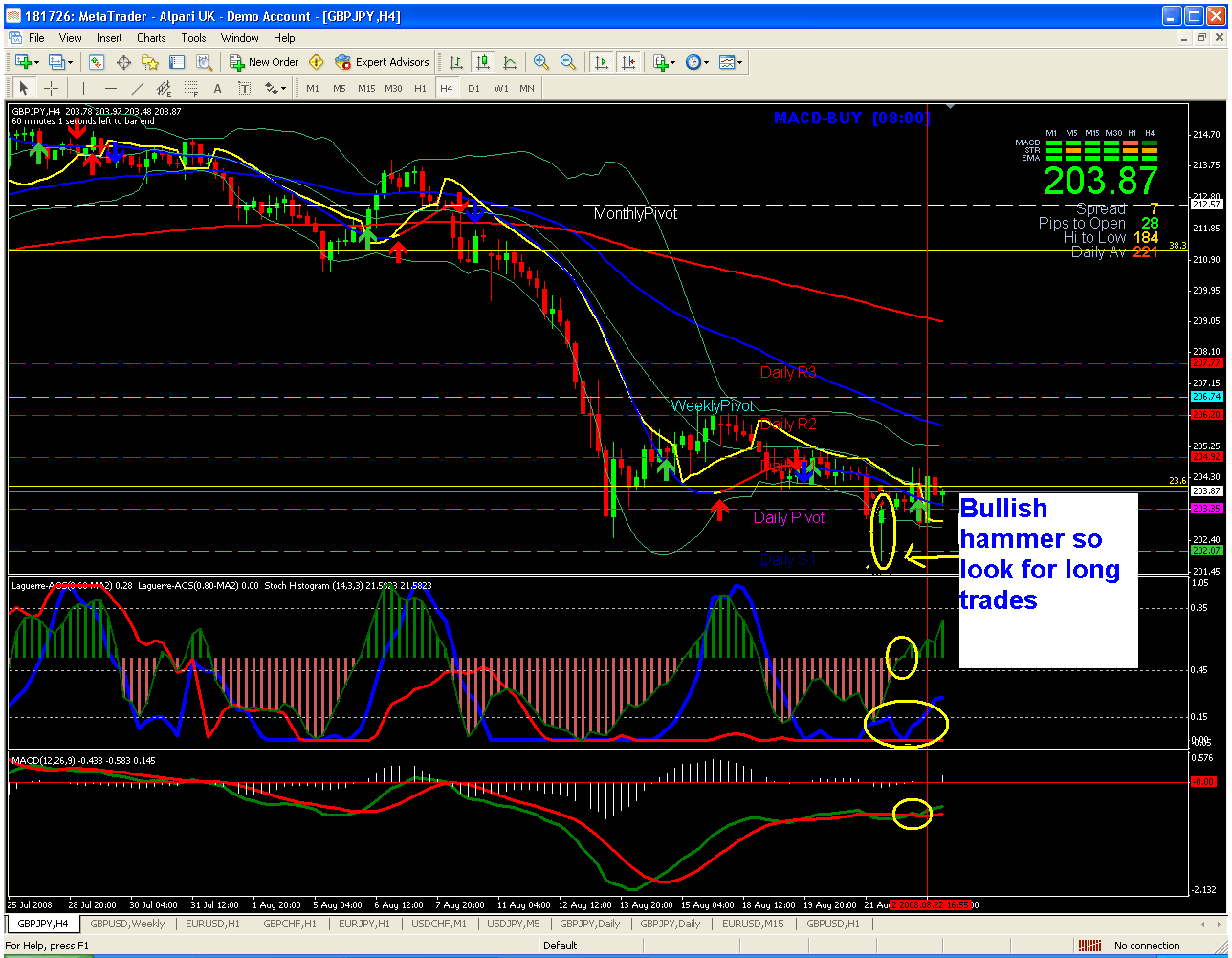Select the text label tool

pos(244,88)
